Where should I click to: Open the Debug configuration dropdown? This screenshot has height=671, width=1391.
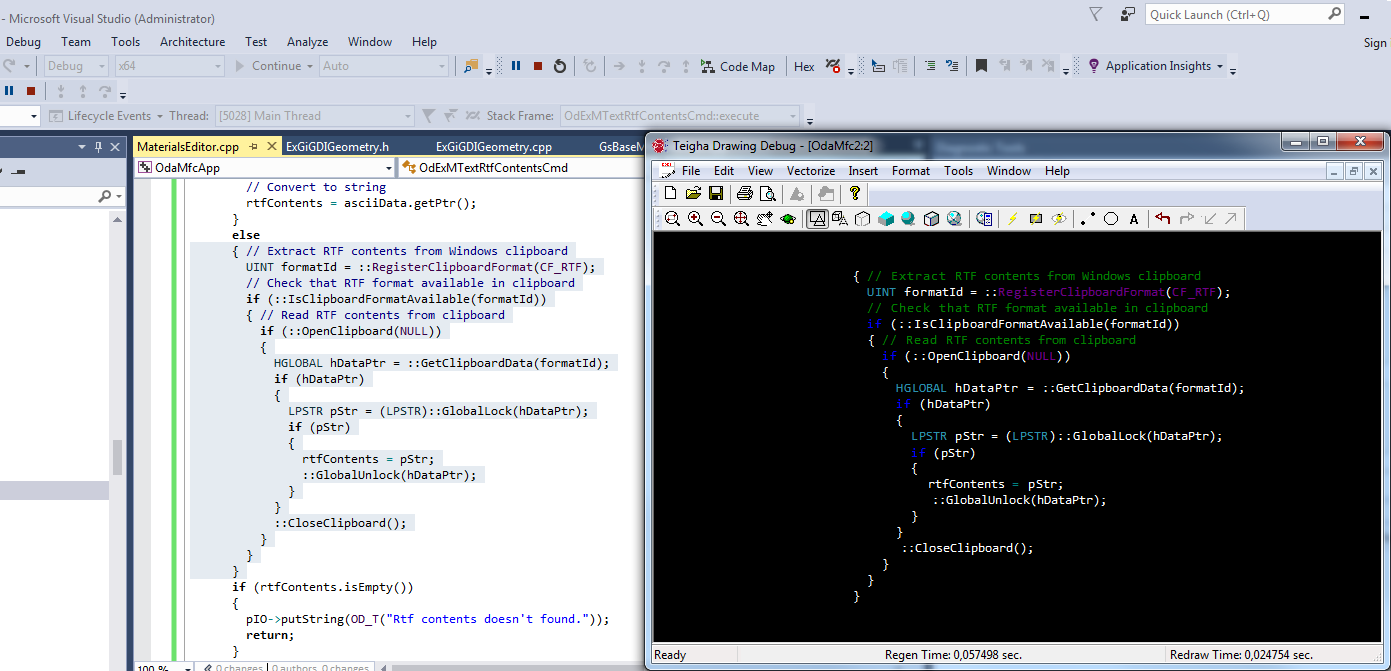point(76,66)
